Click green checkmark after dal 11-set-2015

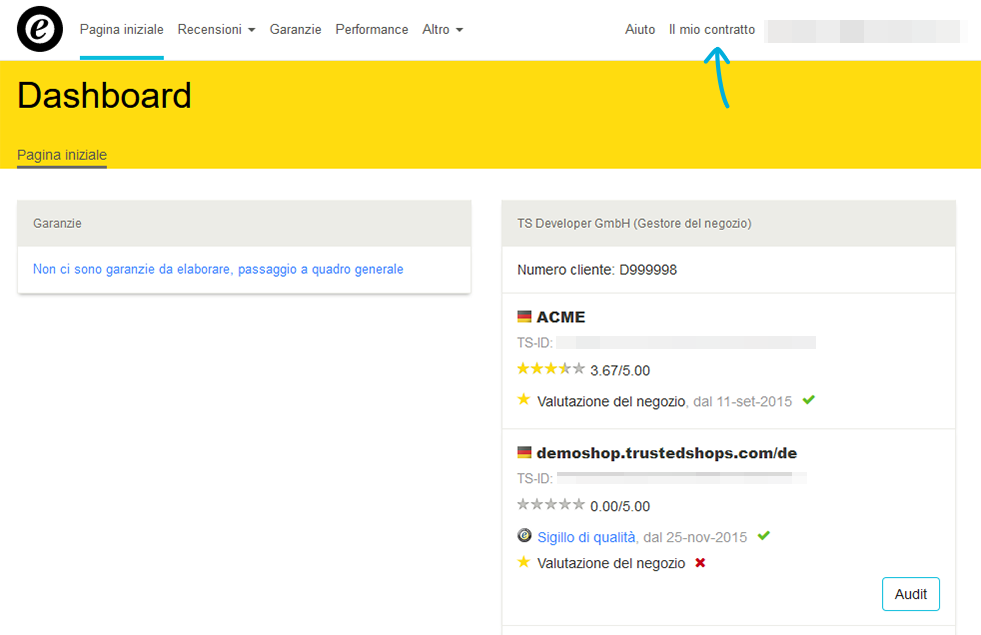[808, 400]
